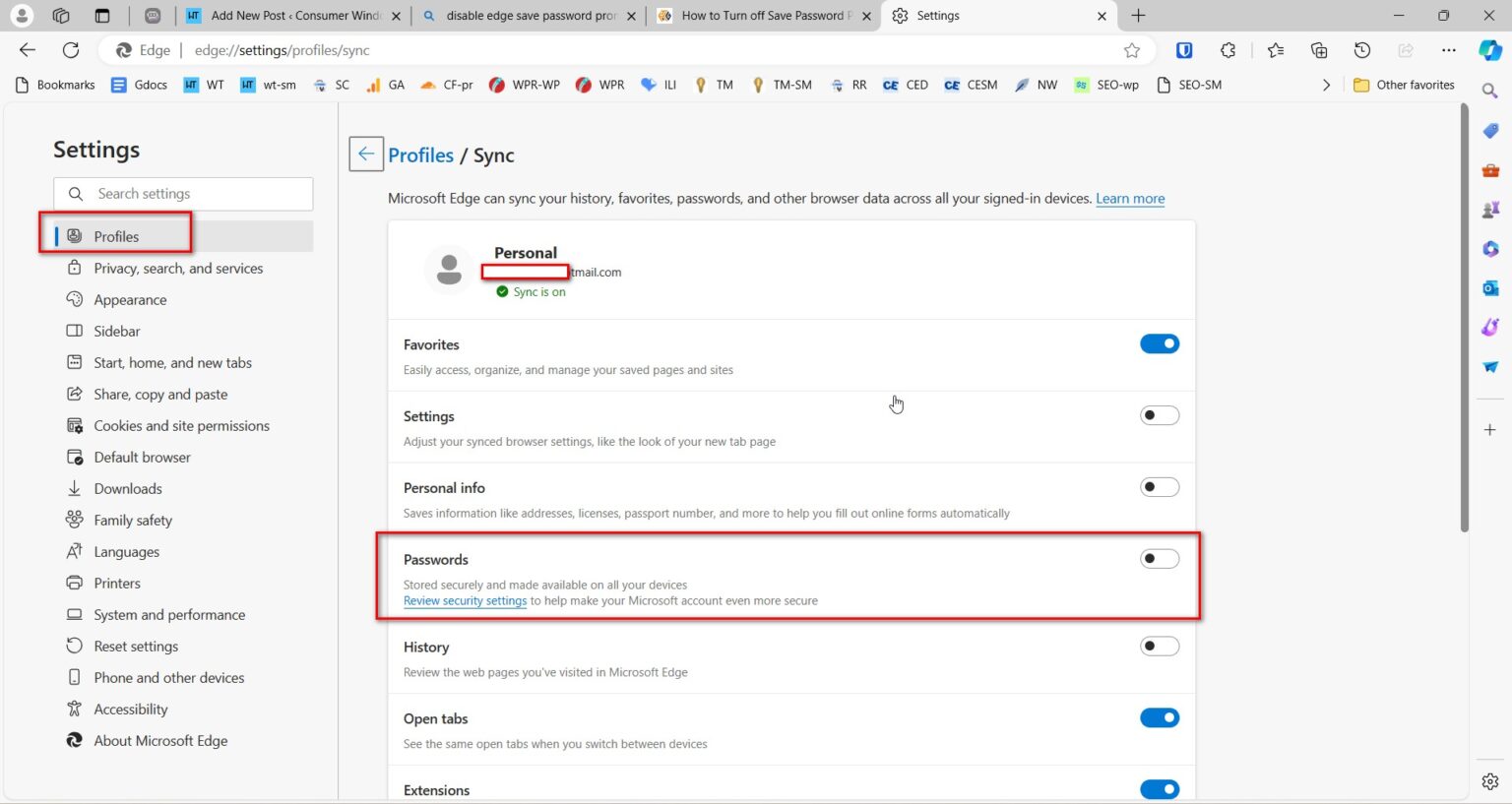Open the Review security settings link

(465, 600)
